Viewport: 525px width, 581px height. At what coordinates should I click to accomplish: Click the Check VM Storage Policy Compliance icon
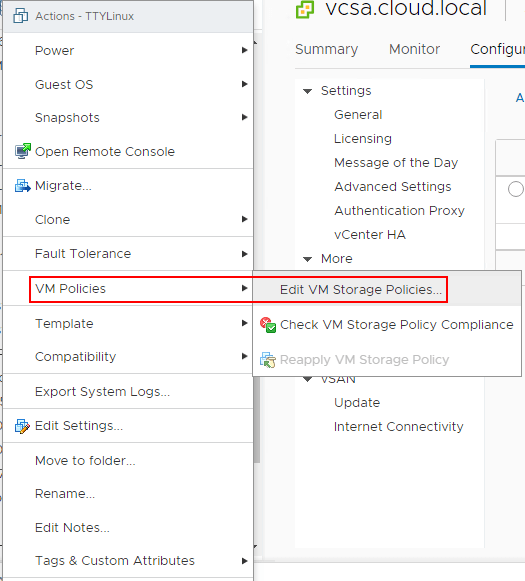[268, 325]
